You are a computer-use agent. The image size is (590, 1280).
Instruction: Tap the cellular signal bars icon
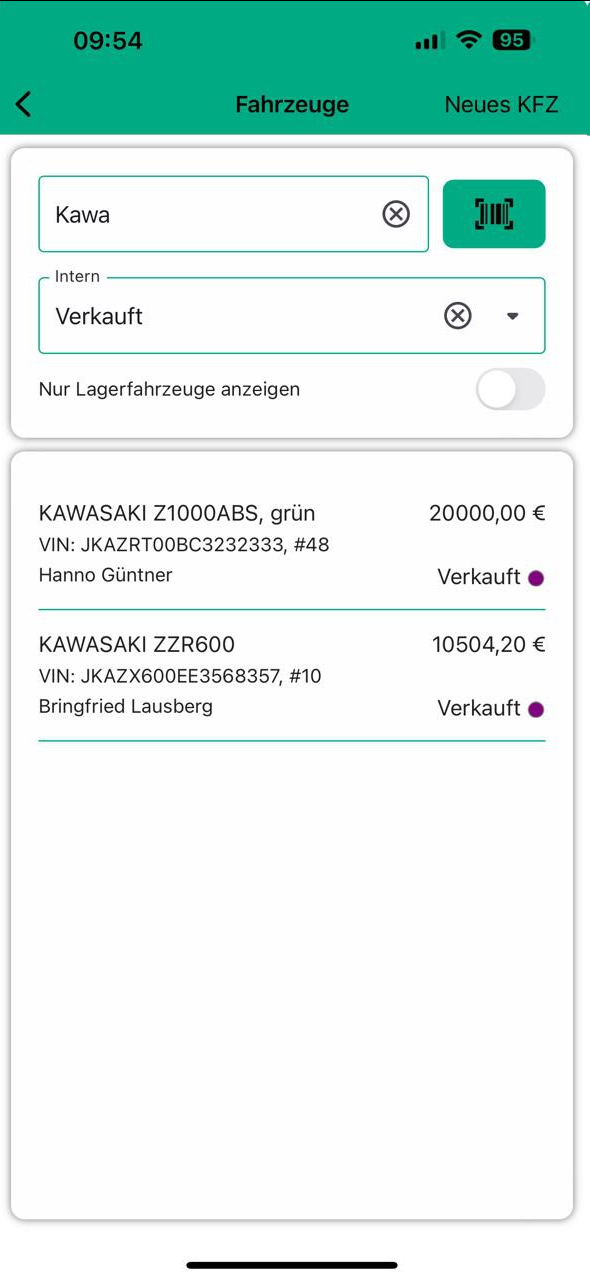click(429, 41)
